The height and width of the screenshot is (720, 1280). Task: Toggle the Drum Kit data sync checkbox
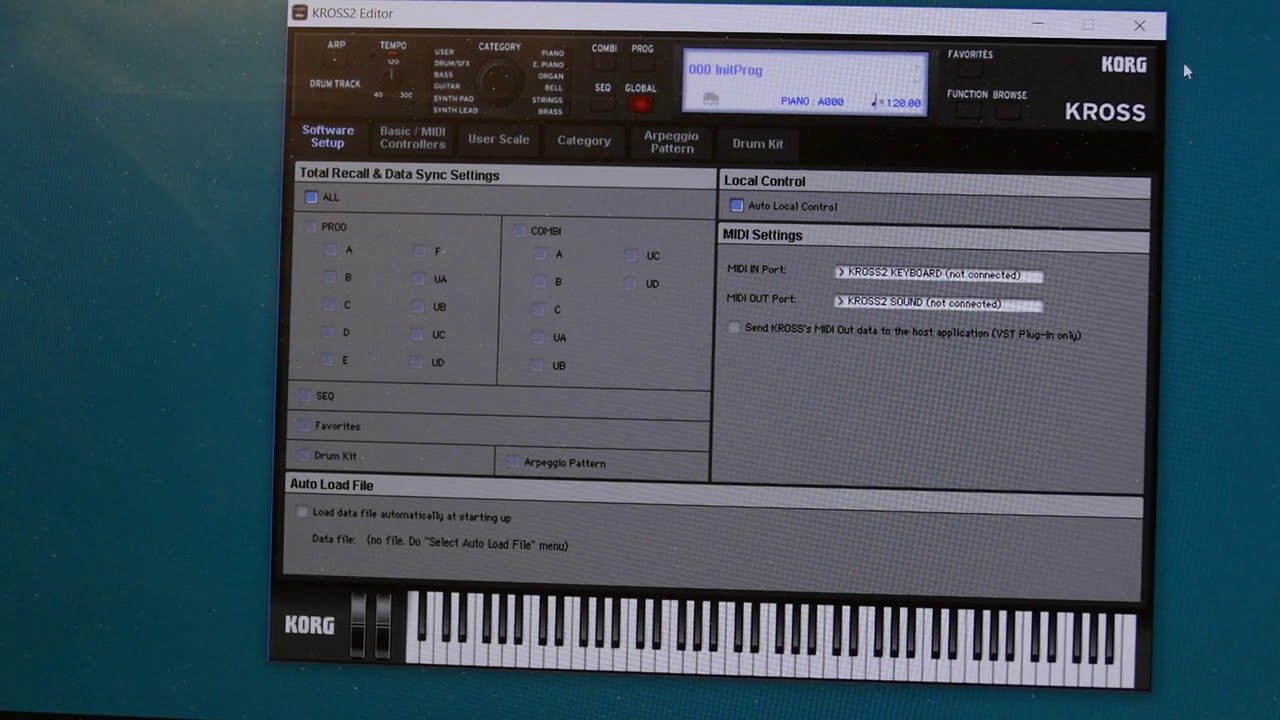[x=303, y=455]
